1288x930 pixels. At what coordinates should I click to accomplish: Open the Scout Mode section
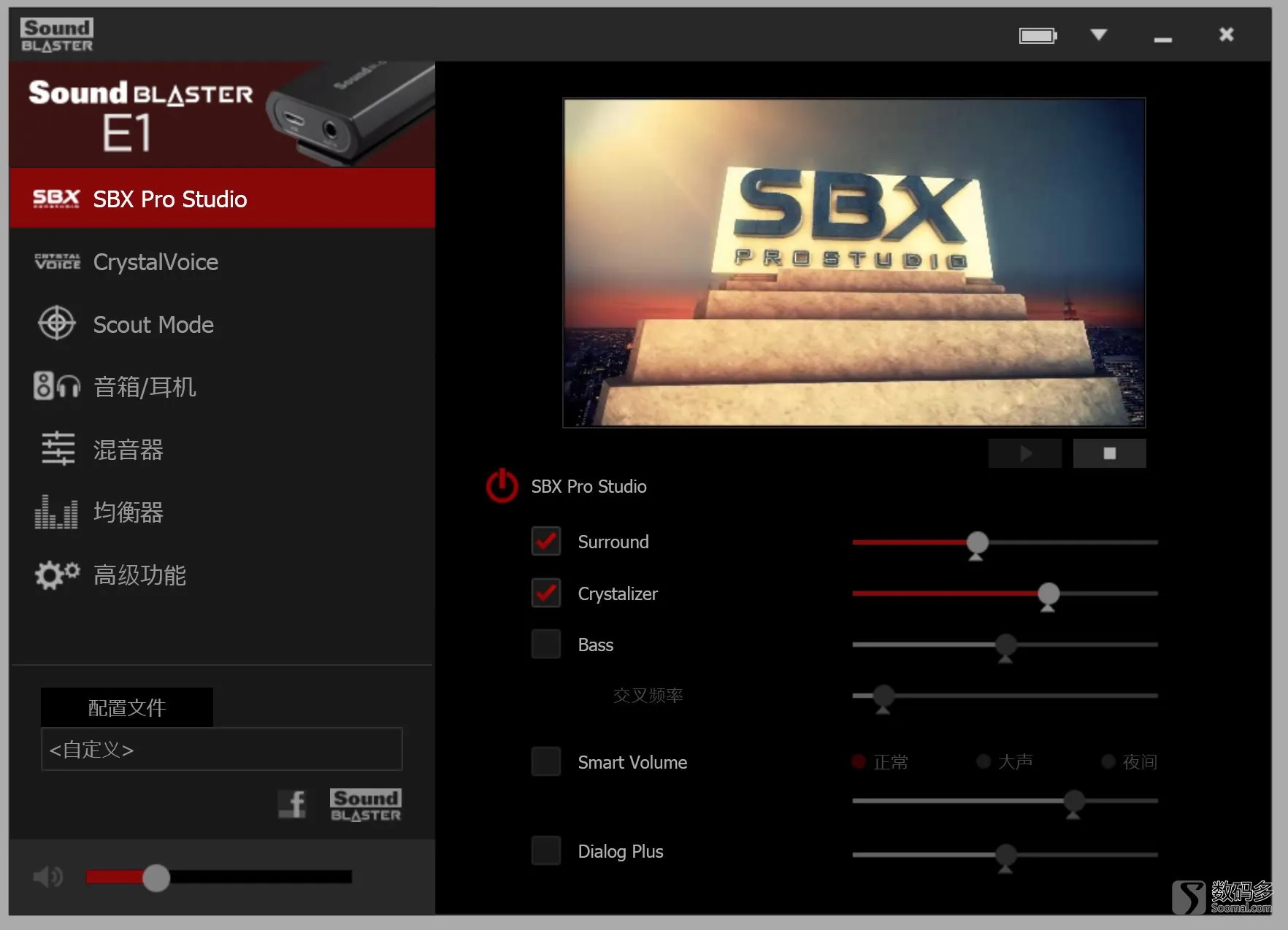click(223, 324)
